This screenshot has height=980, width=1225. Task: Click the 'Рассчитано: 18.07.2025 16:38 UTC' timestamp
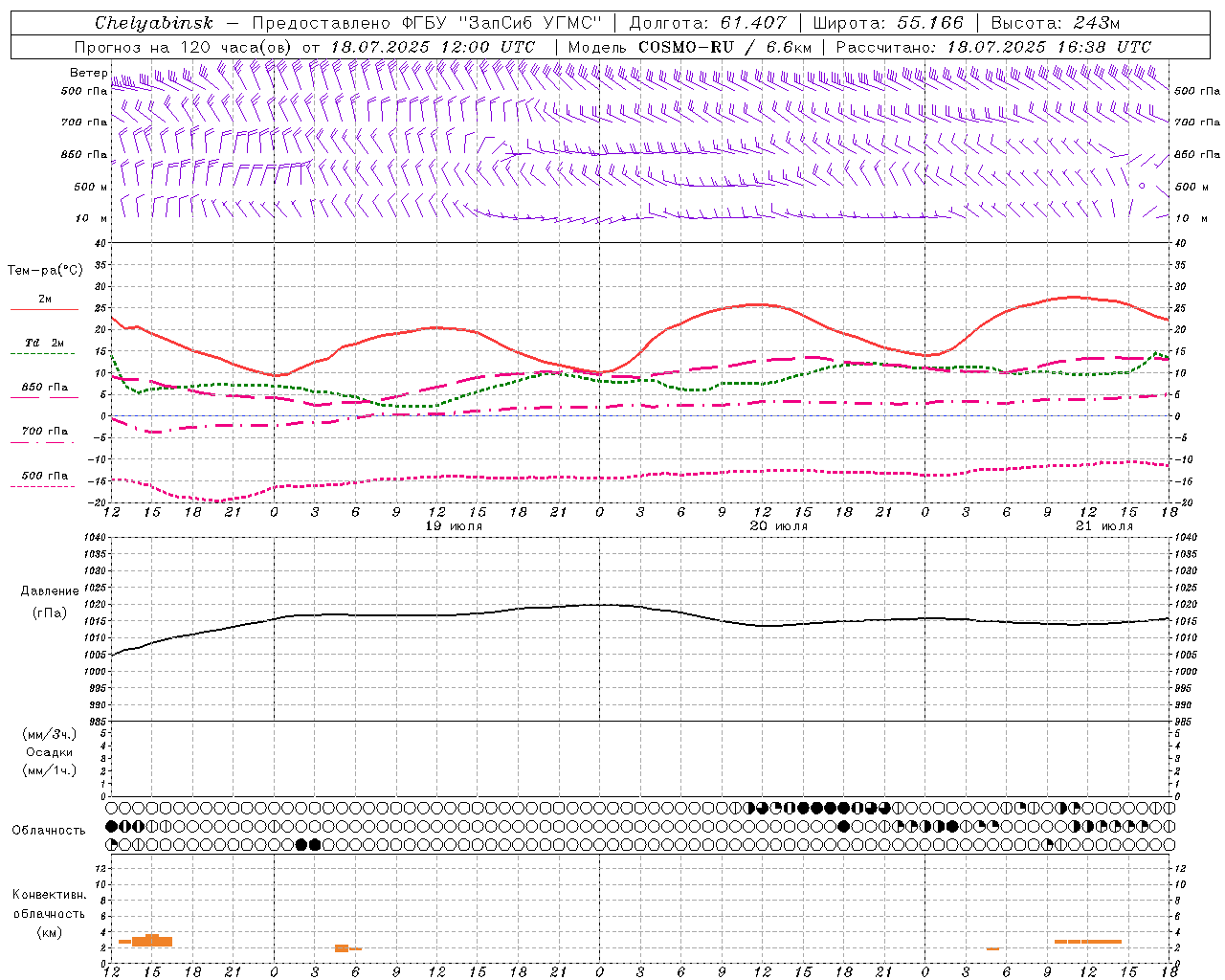coord(993,47)
